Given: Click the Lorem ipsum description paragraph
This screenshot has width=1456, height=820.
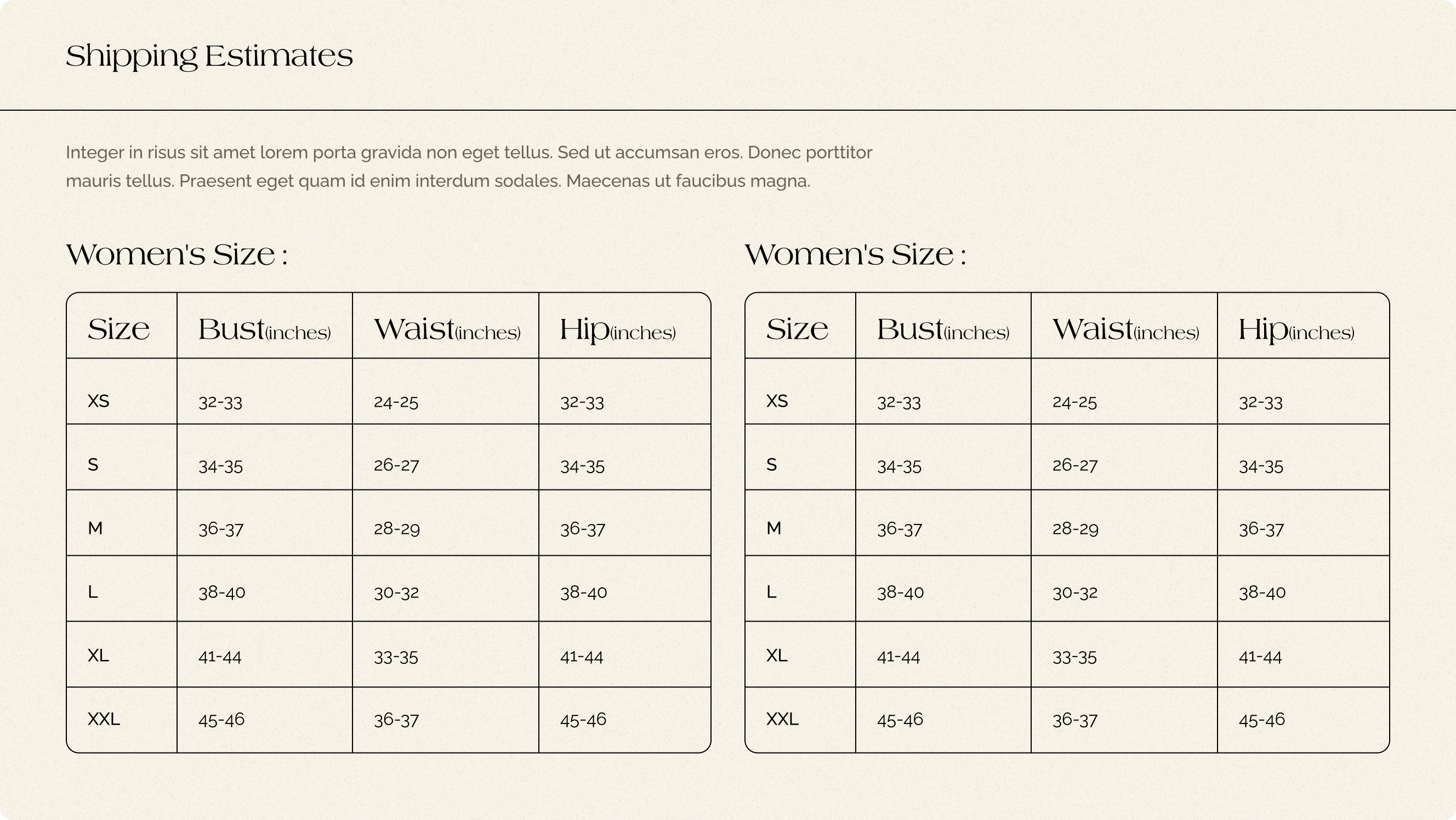Looking at the screenshot, I should point(469,167).
